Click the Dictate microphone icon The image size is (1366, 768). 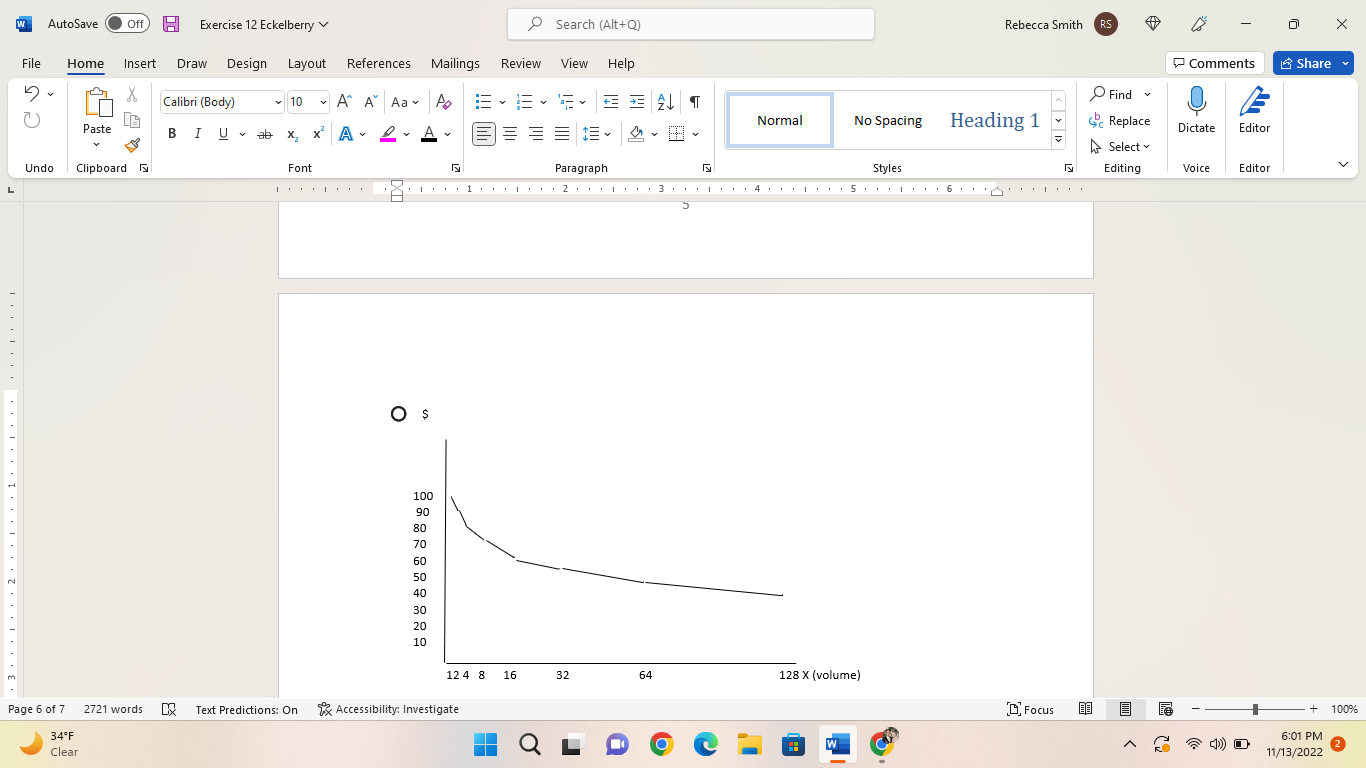tap(1196, 101)
